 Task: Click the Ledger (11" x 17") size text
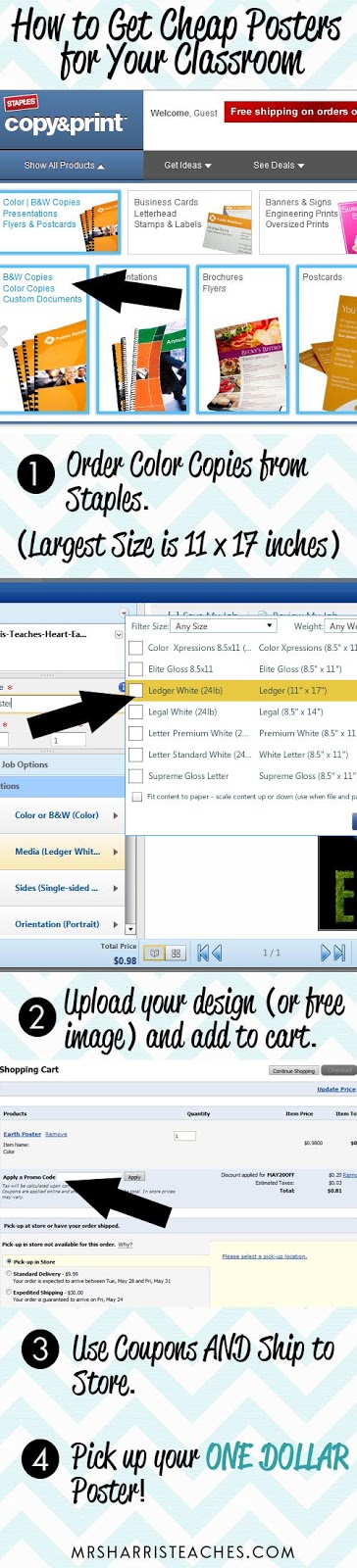tap(293, 691)
